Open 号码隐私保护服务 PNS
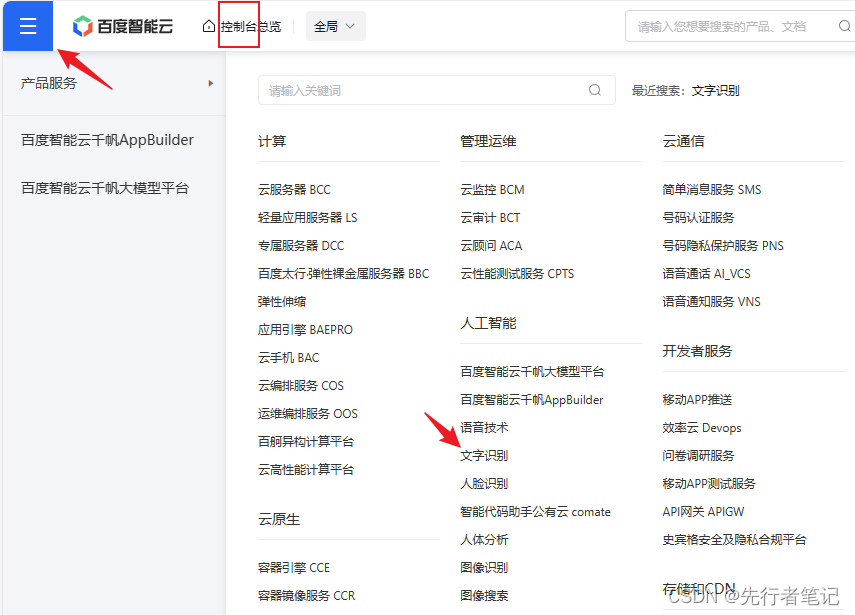The image size is (855, 615). (x=723, y=246)
